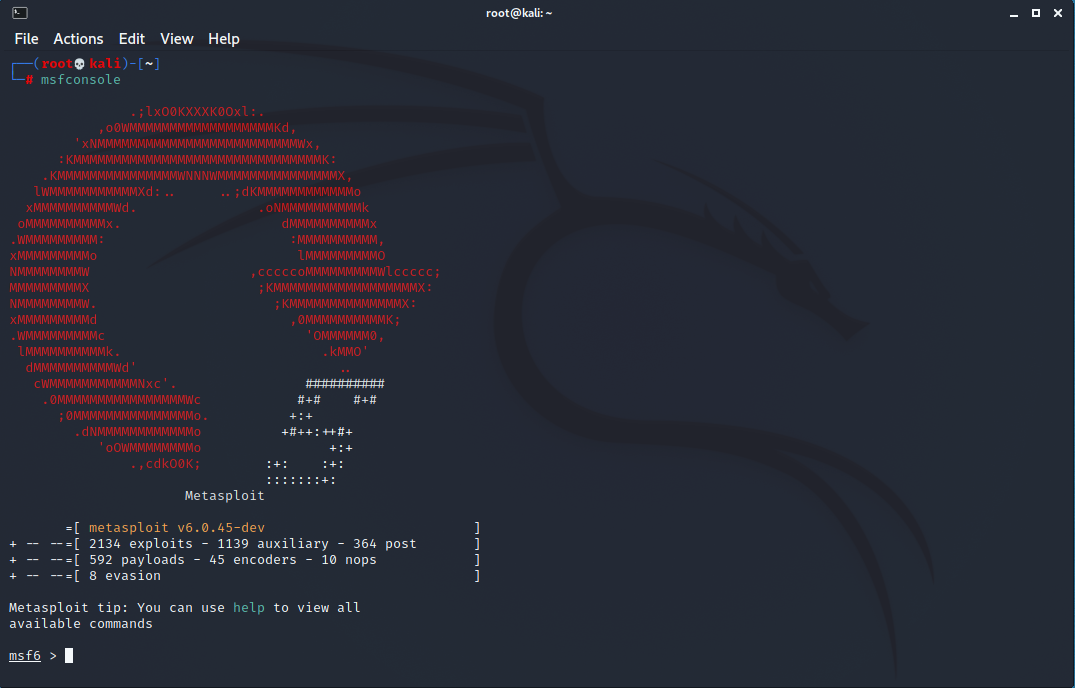
Task: Click the 'metasploit v6.0.45-dev' version text
Action: [177, 528]
